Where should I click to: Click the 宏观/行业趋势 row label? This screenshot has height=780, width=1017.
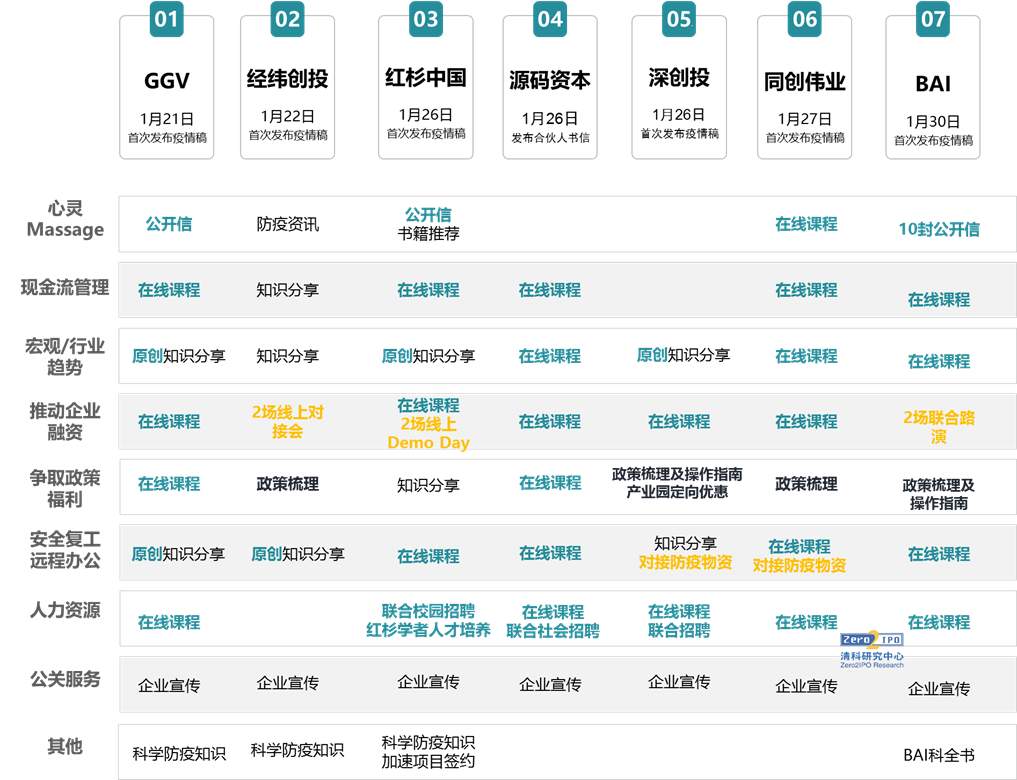[x=65, y=356]
